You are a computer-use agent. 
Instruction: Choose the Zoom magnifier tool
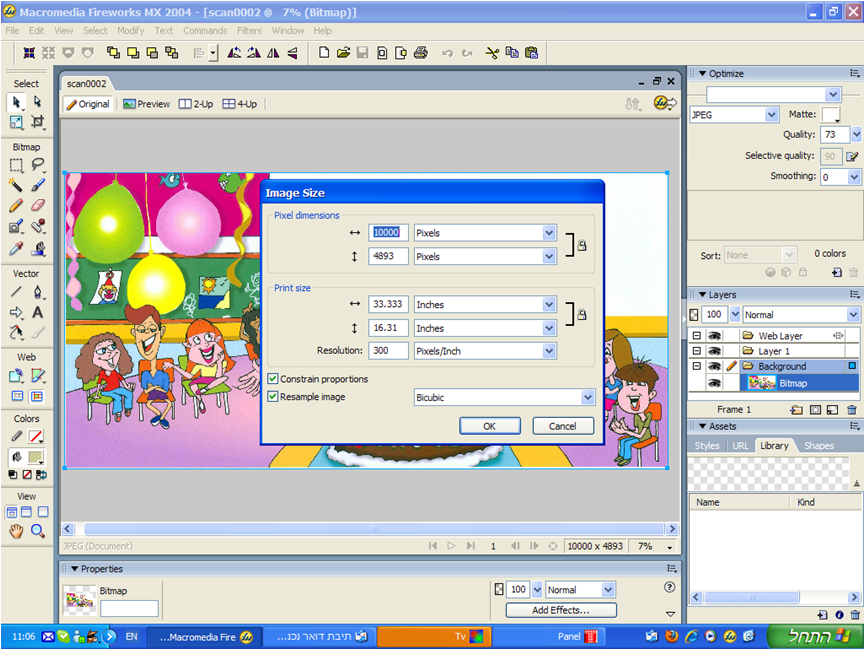[x=38, y=532]
